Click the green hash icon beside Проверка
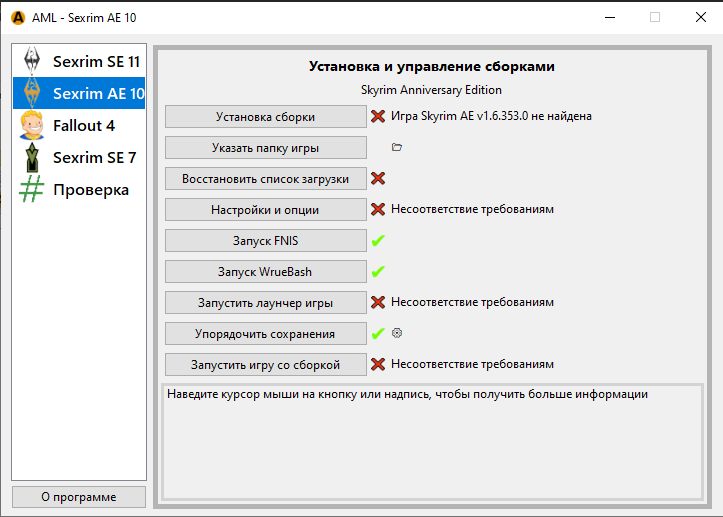Image resolution: width=723 pixels, height=517 pixels. (x=32, y=190)
